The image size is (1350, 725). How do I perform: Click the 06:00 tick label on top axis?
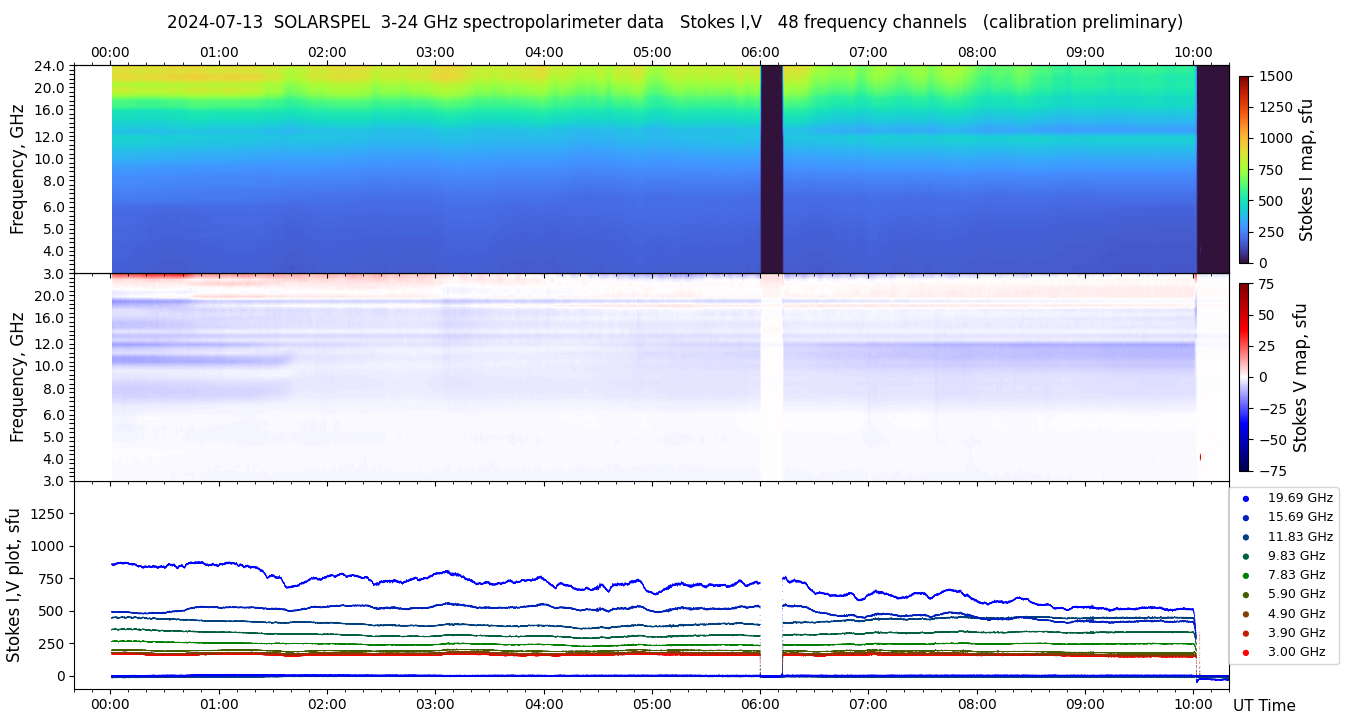[760, 52]
